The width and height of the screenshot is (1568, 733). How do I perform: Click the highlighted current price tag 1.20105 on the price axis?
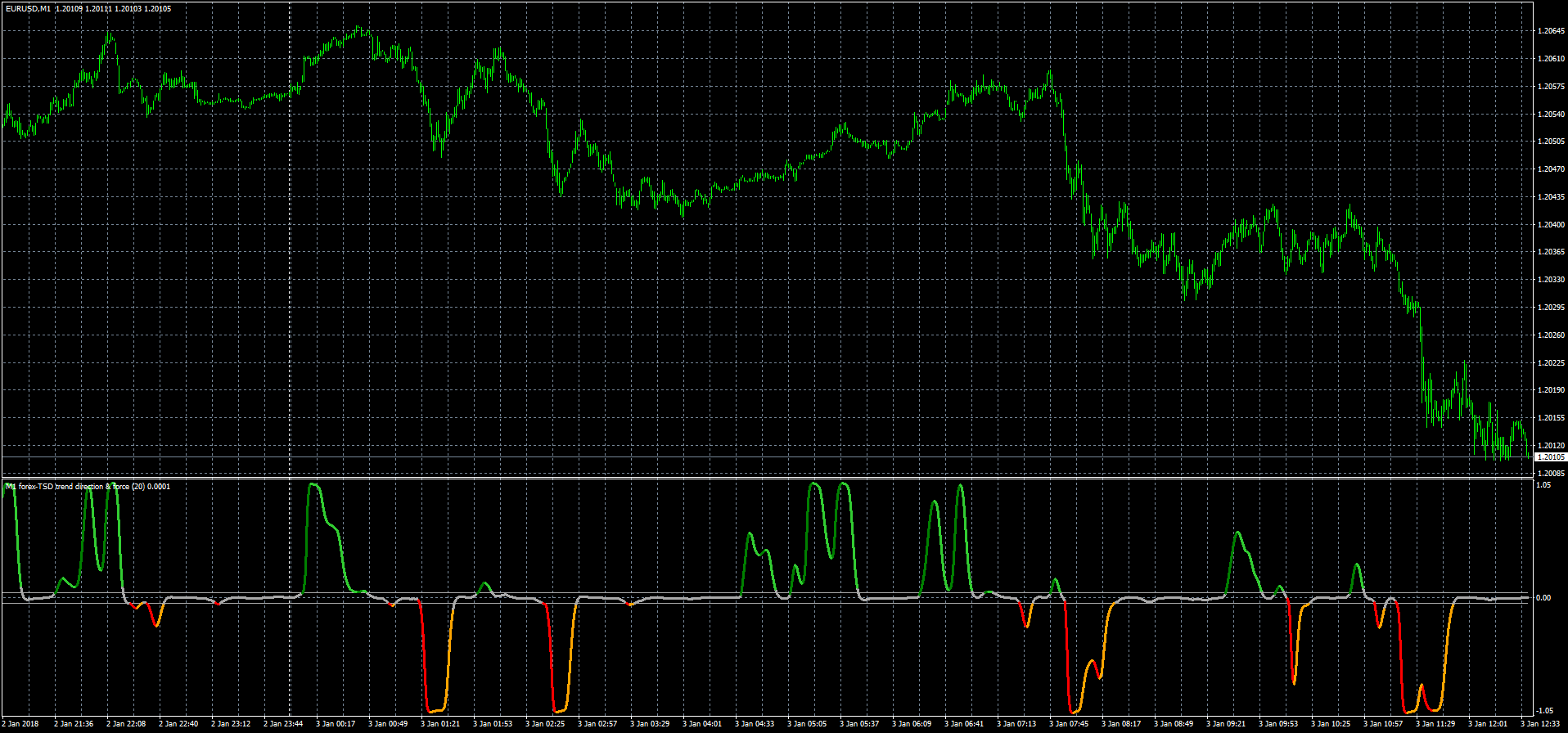[1551, 457]
